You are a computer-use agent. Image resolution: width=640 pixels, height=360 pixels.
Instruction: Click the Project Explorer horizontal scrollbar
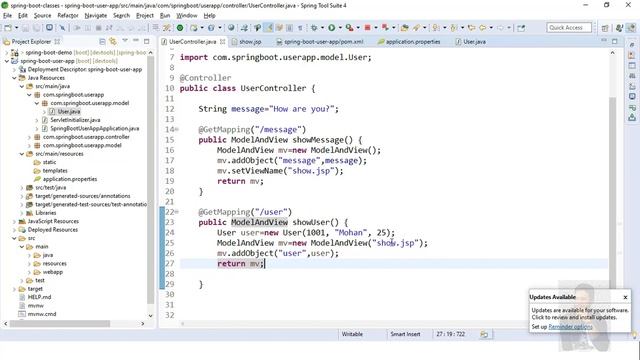[60, 324]
